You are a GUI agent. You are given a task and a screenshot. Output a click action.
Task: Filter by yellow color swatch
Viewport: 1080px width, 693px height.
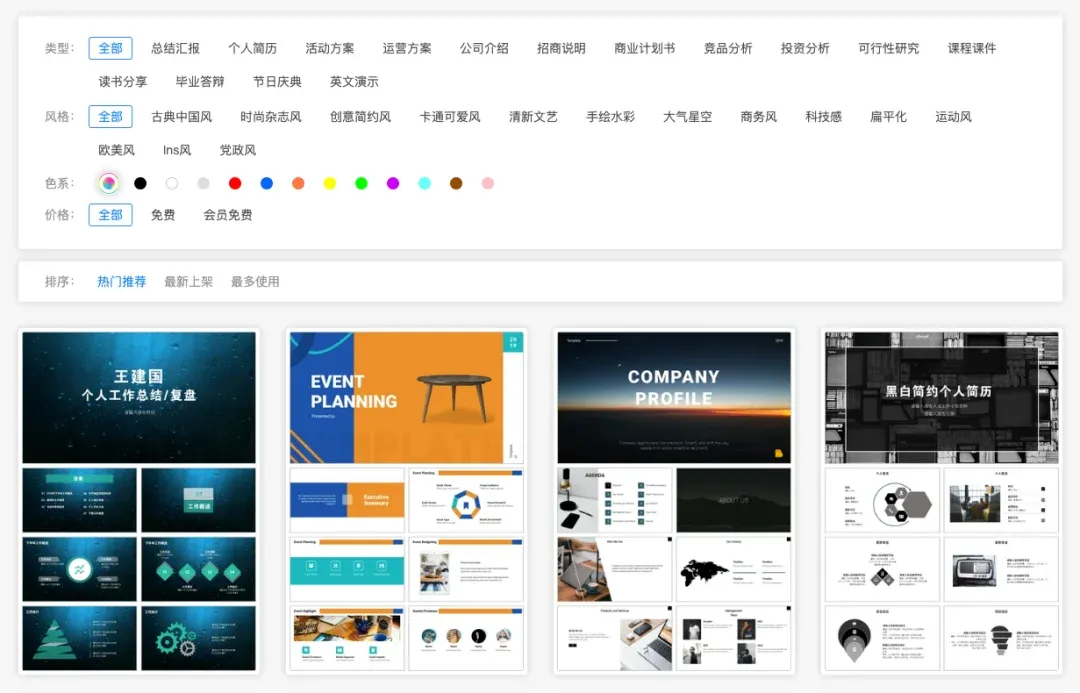point(330,183)
